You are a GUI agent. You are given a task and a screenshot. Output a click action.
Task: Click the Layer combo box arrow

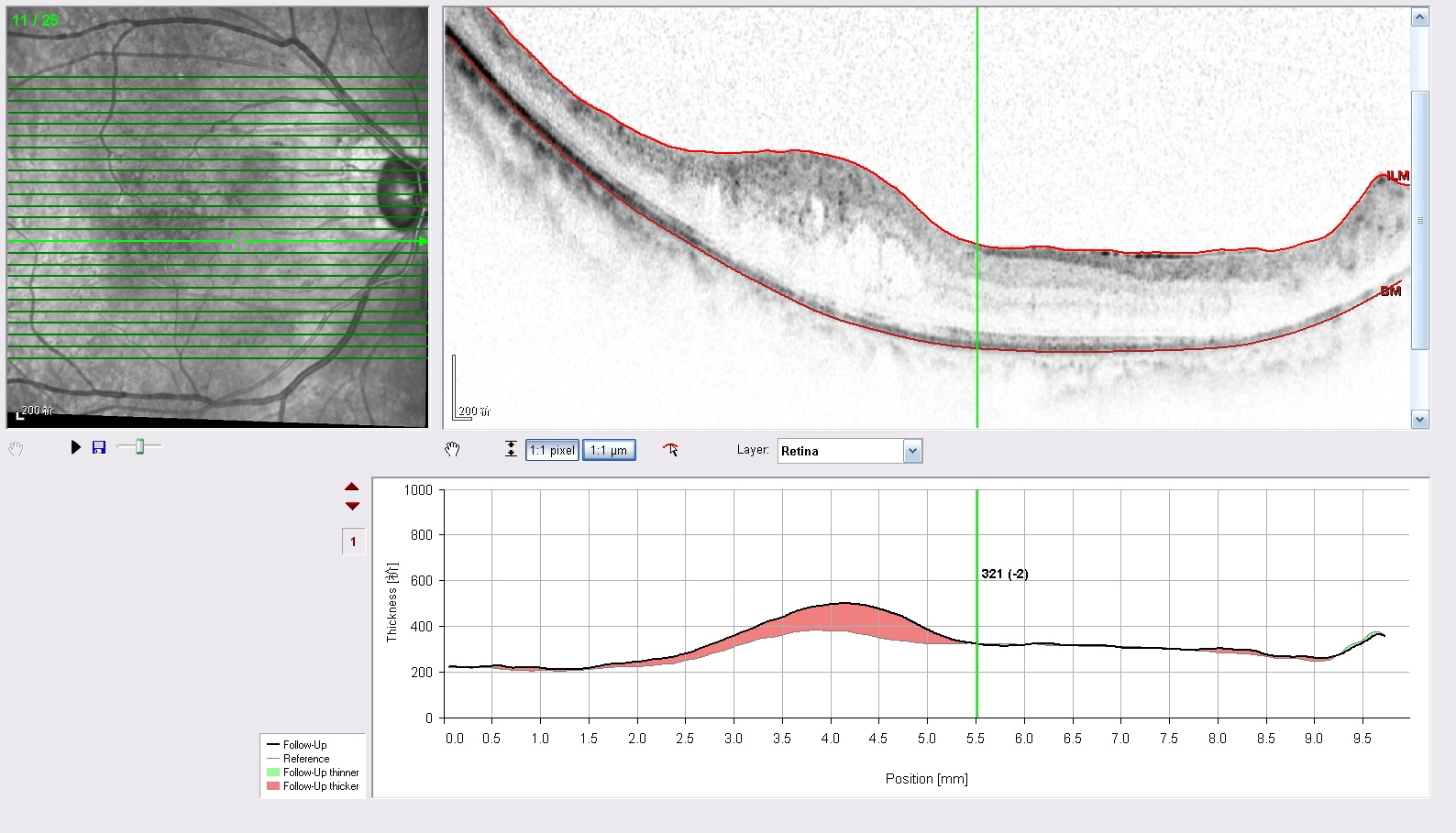912,451
